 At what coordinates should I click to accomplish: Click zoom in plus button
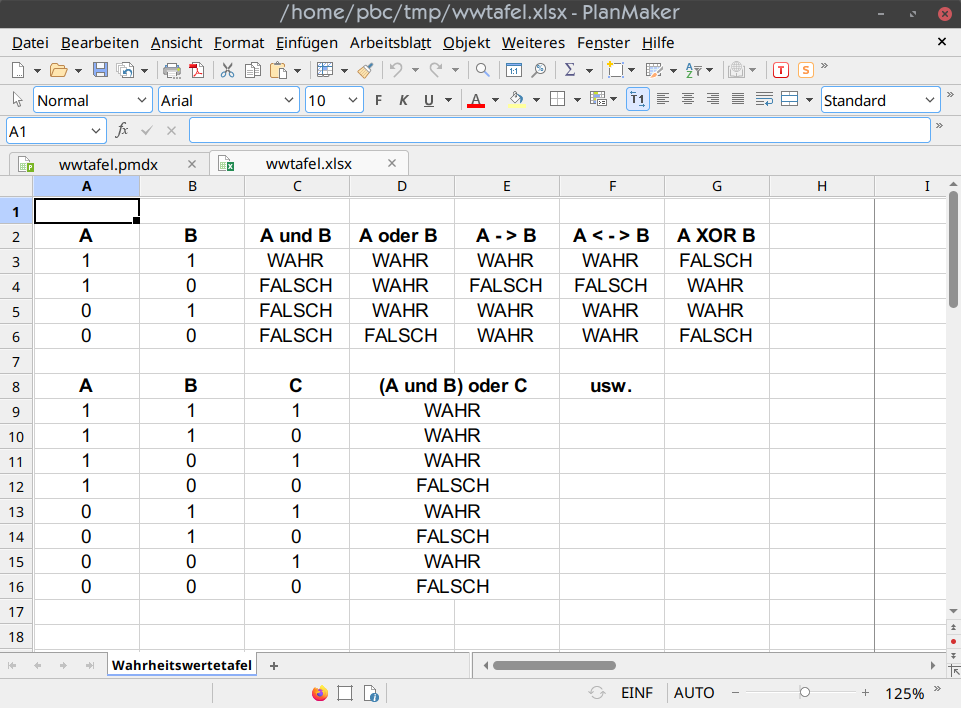(x=865, y=693)
